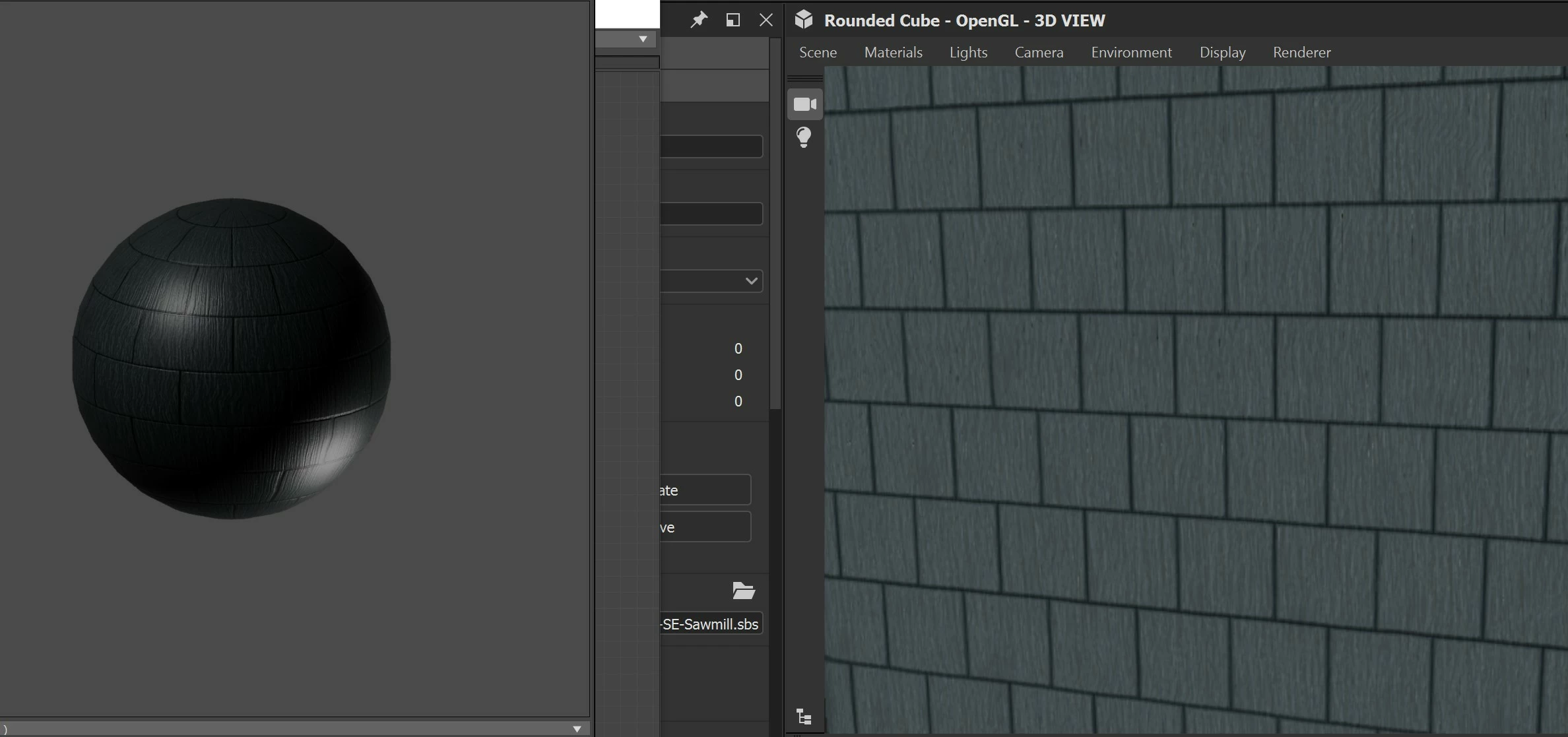Screen dimensions: 1568x737
Task: Click the SE-Sawmill.sbs file path field
Action: [x=711, y=624]
